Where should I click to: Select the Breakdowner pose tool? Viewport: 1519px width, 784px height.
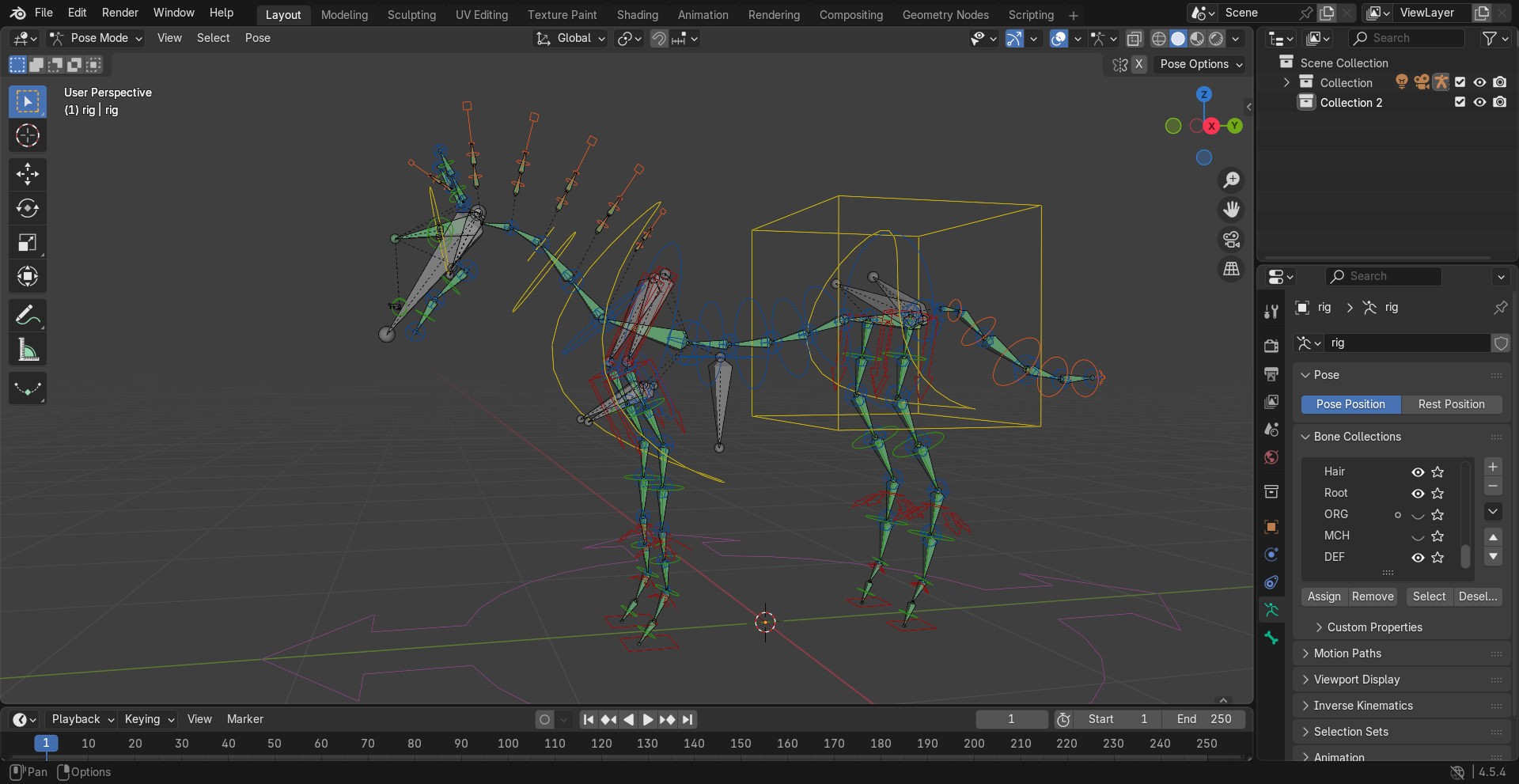[x=28, y=388]
